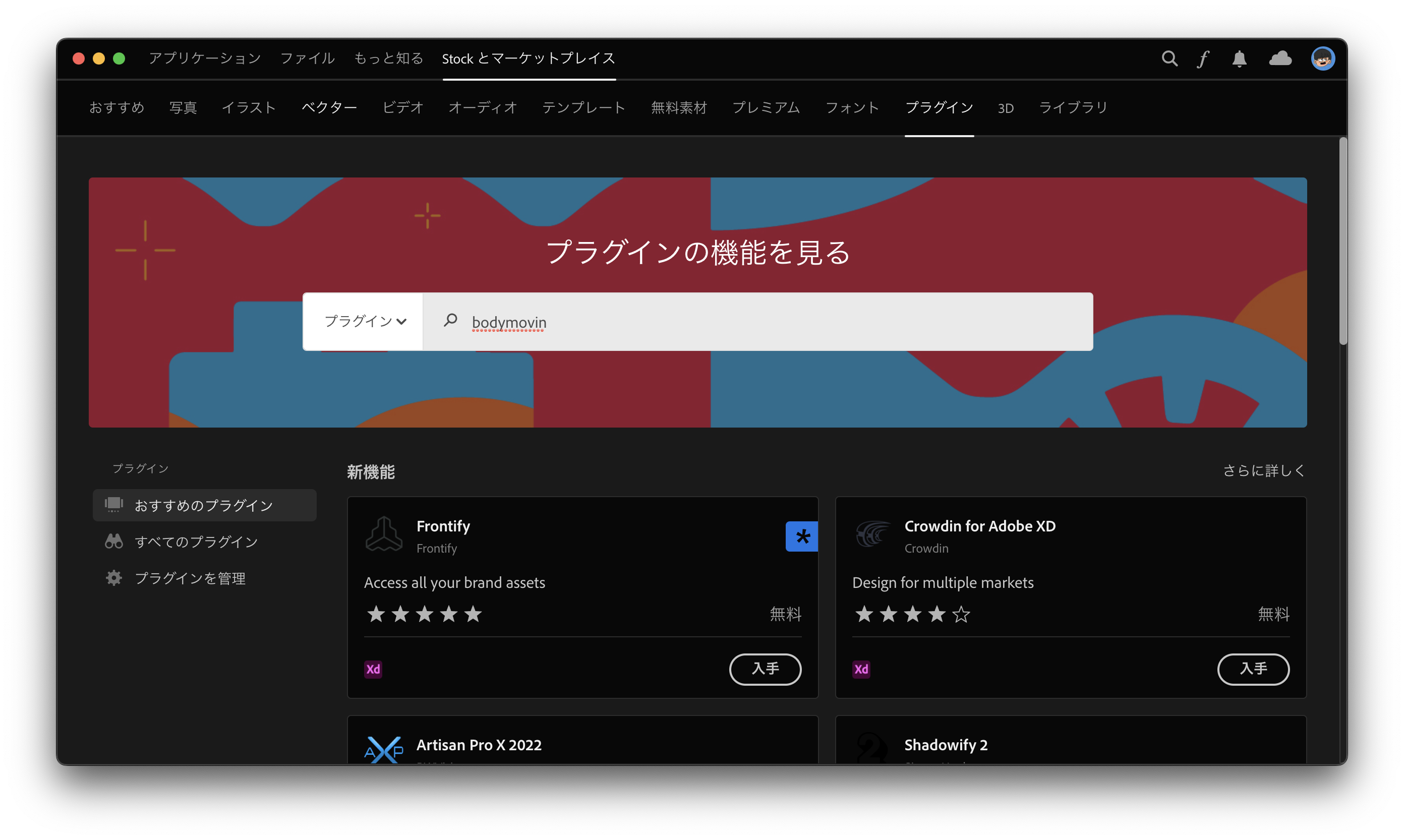Screen dimensions: 1404x840
Task: Switch to the オーディオ tab
Action: click(x=482, y=107)
